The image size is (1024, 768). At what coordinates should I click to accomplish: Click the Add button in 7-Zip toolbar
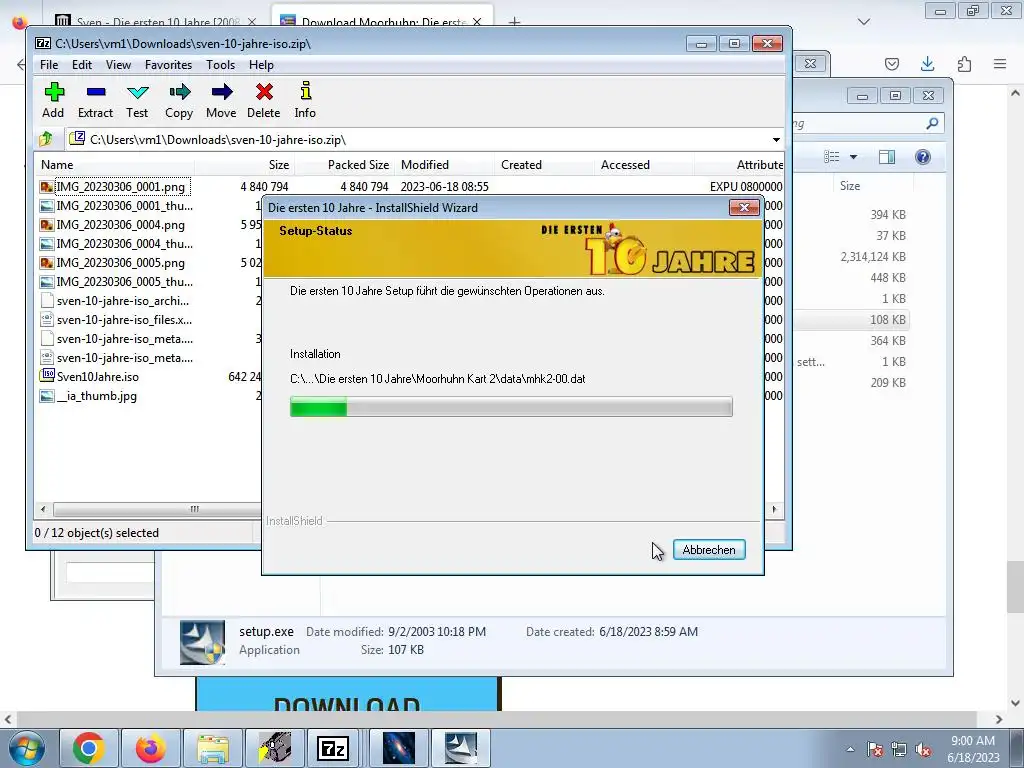54,100
